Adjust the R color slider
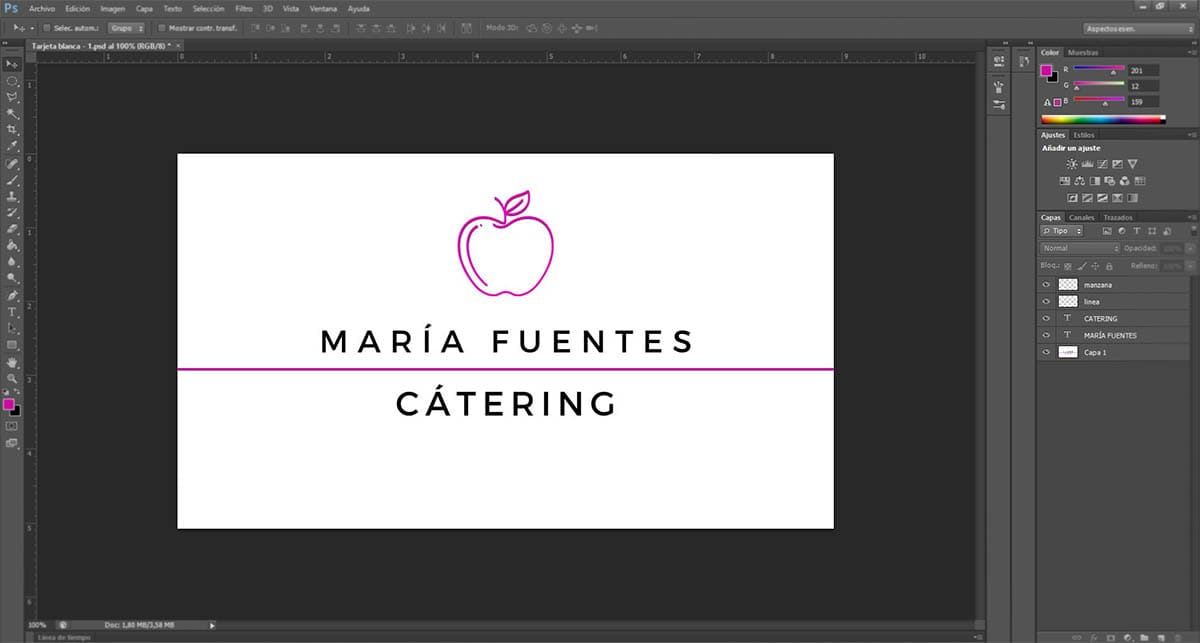 click(1099, 70)
